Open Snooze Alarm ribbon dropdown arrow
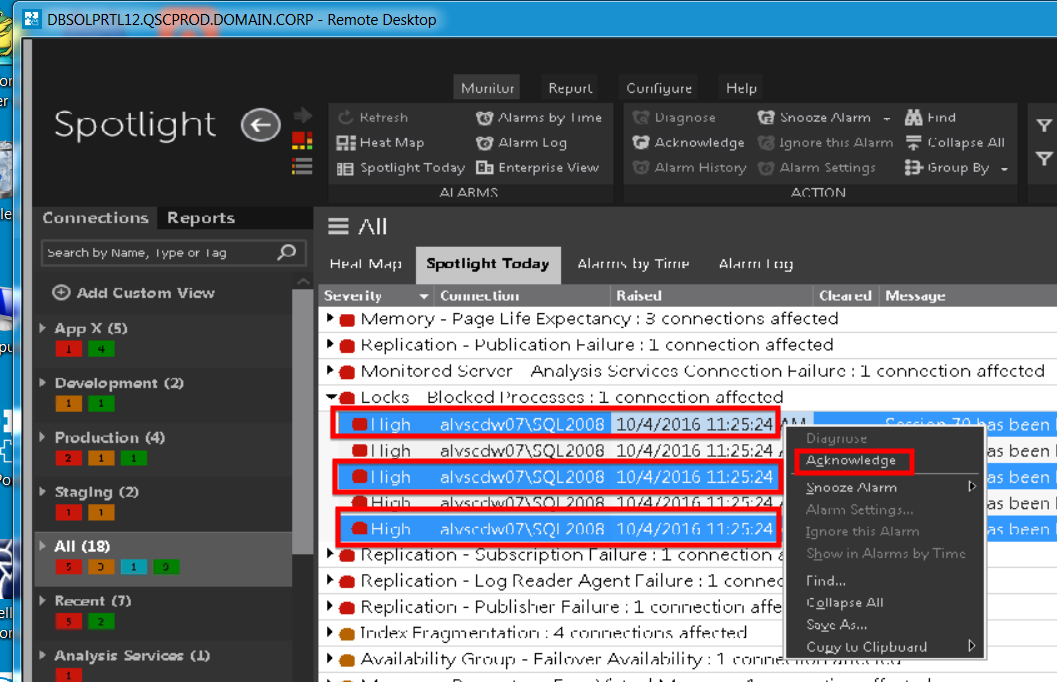The width and height of the screenshot is (1057, 682). click(x=887, y=119)
